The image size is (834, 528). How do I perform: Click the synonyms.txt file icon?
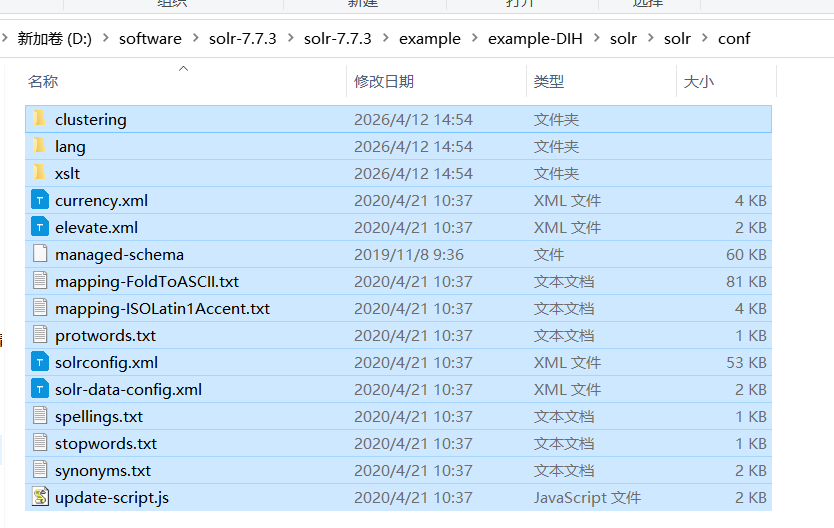click(40, 470)
